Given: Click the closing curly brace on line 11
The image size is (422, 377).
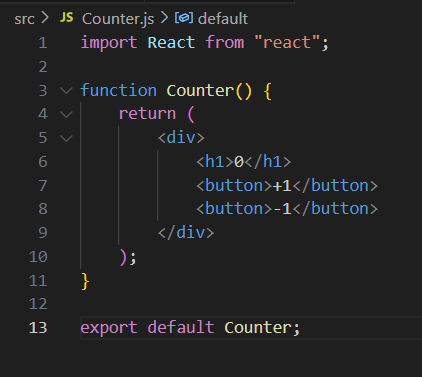Looking at the screenshot, I should click(x=85, y=281).
